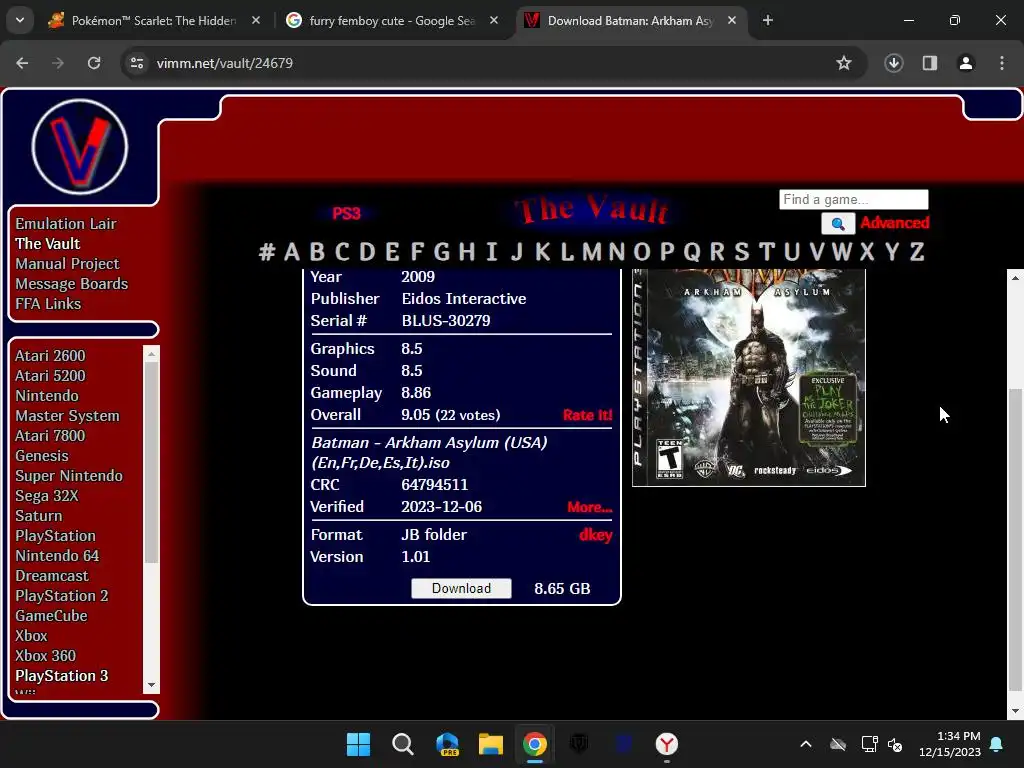Click the Batman Arkham Asylum box art

coord(748,377)
